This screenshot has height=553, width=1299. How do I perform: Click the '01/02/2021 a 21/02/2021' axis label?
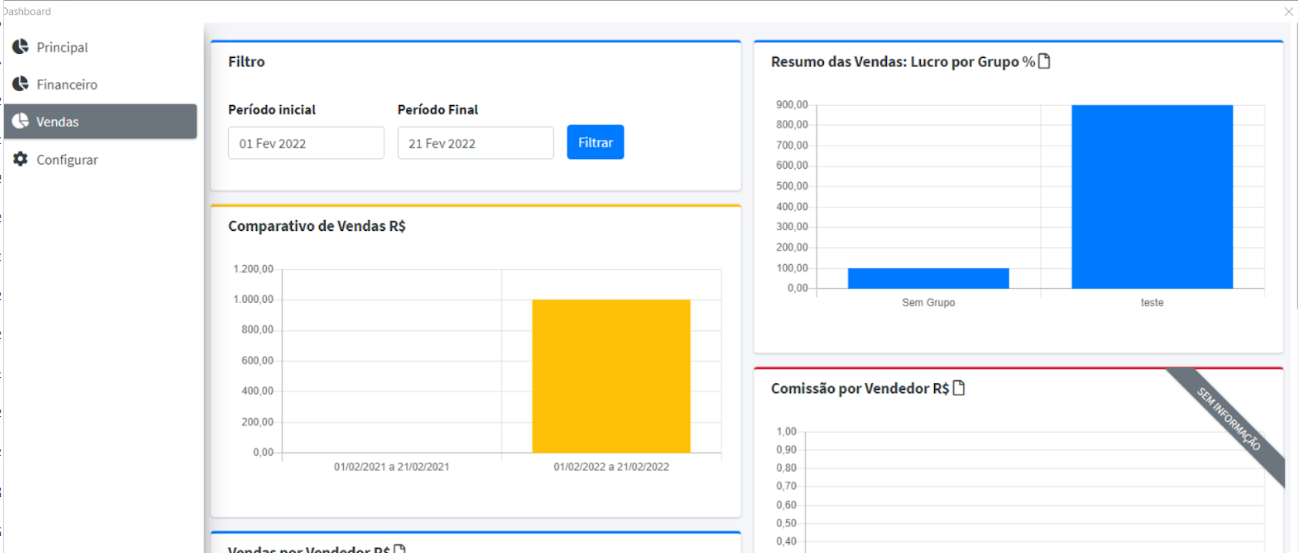[392, 467]
